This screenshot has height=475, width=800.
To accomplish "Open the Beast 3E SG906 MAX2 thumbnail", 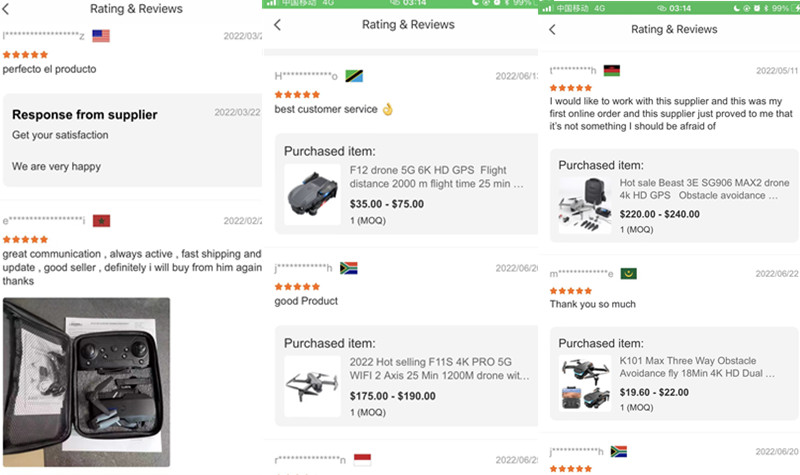I will click(x=585, y=206).
